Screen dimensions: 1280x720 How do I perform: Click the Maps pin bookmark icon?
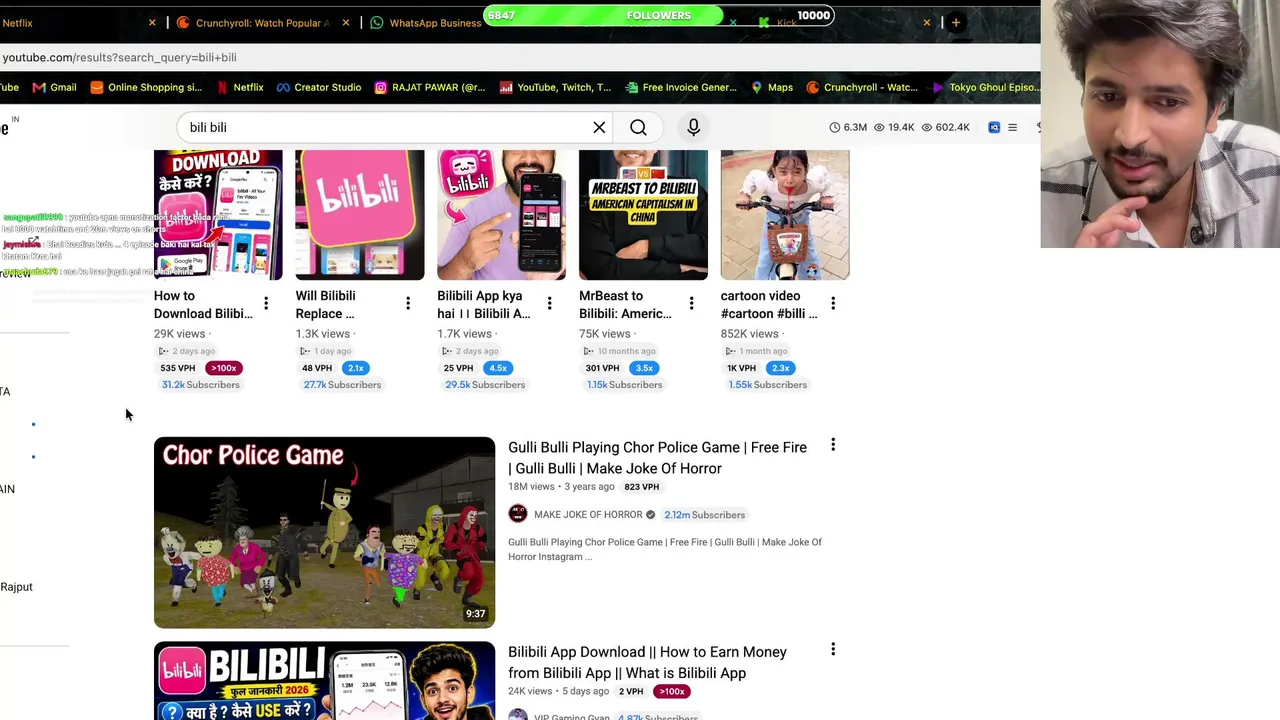pyautogui.click(x=756, y=87)
